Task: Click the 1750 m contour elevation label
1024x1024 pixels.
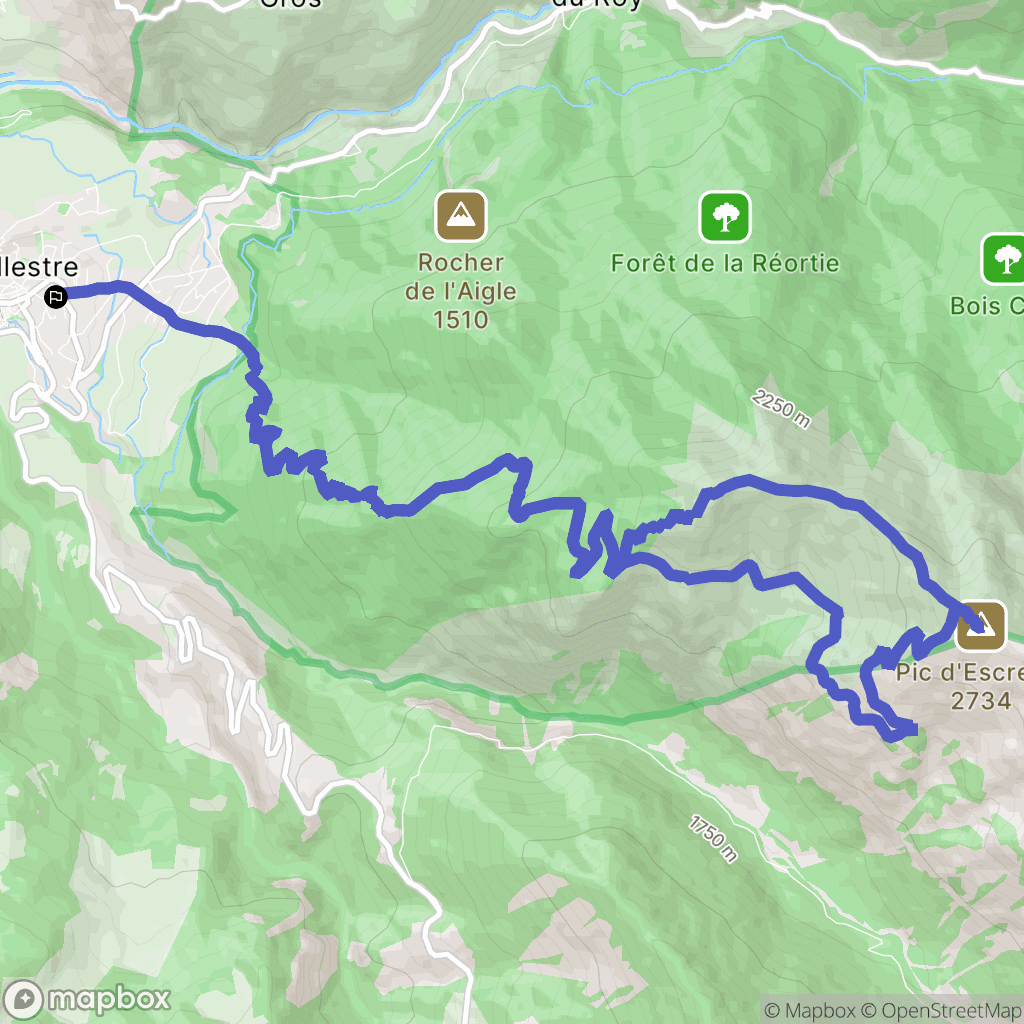Action: (713, 839)
